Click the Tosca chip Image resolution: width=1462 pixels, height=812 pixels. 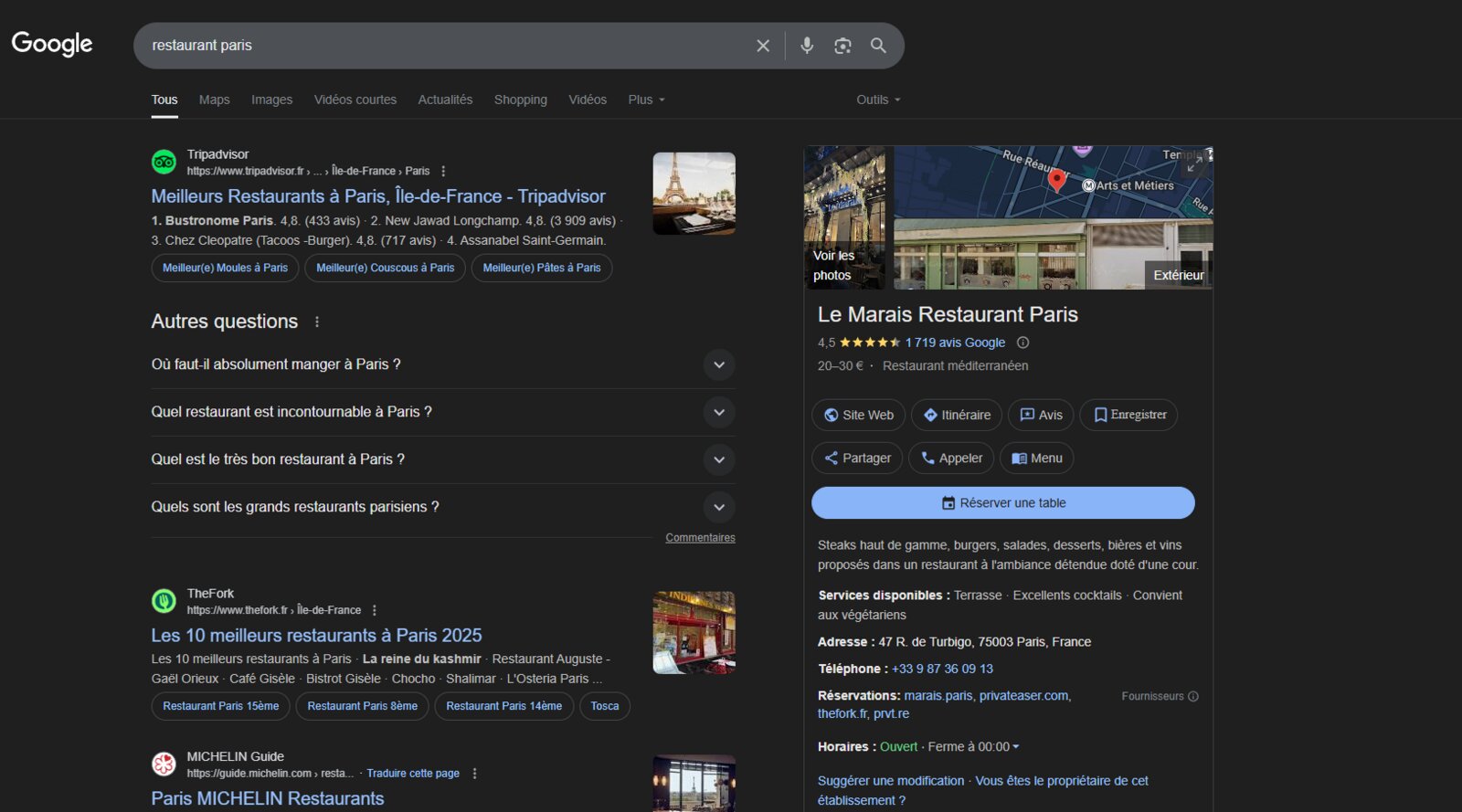[605, 706]
